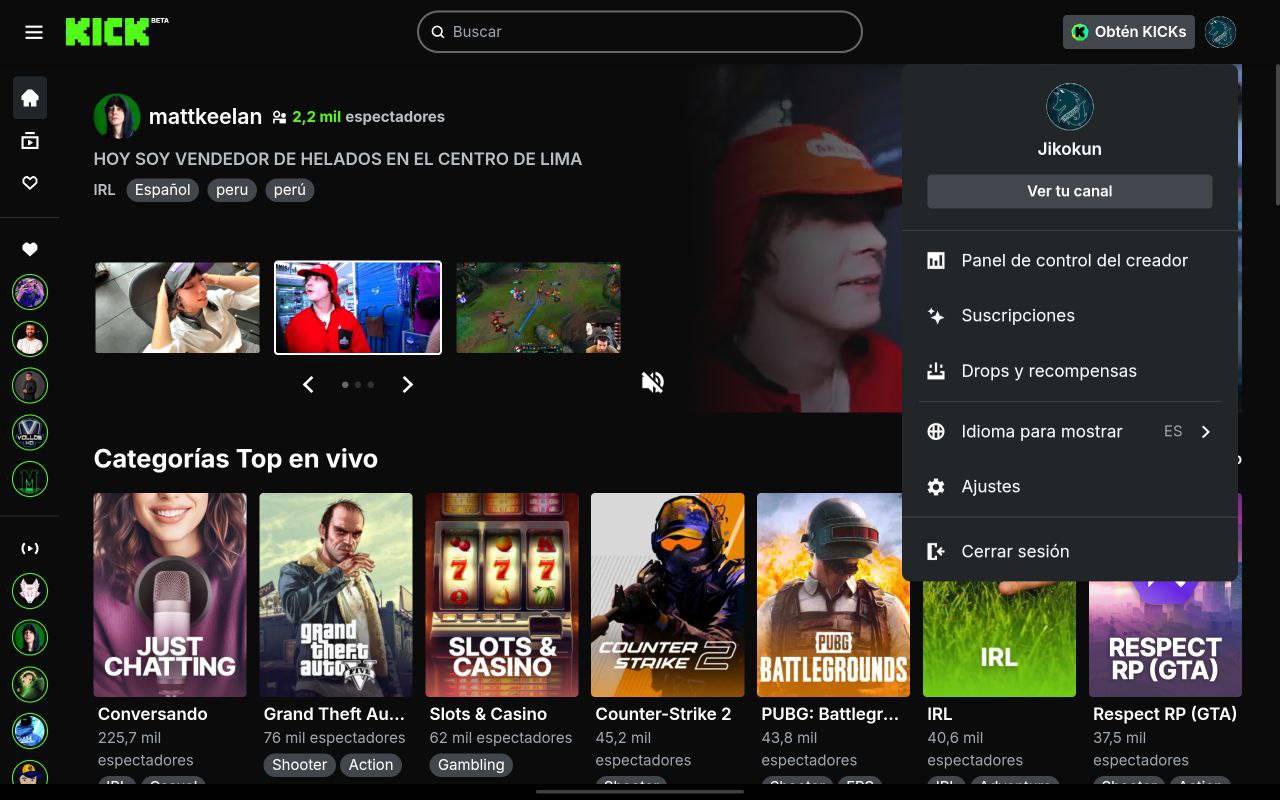Viewport: 1280px width, 800px height.
Task: Open the hamburger menu
Action: point(34,32)
